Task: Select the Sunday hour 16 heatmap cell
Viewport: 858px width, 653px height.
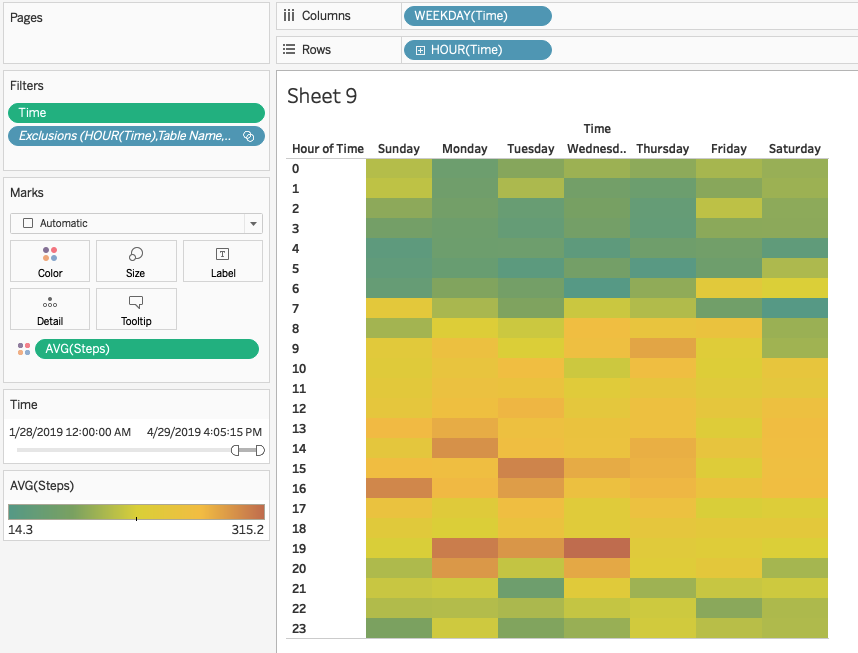Action: pos(399,488)
